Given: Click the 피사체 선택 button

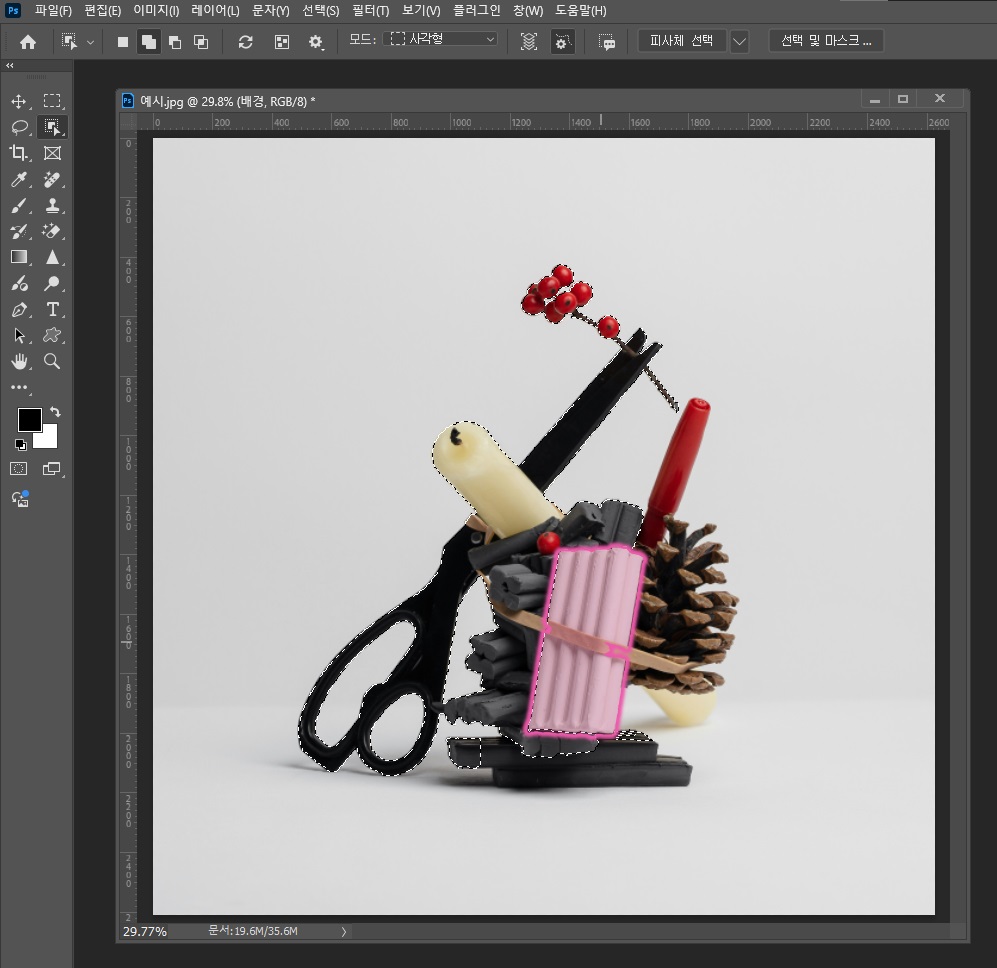Looking at the screenshot, I should coord(682,41).
